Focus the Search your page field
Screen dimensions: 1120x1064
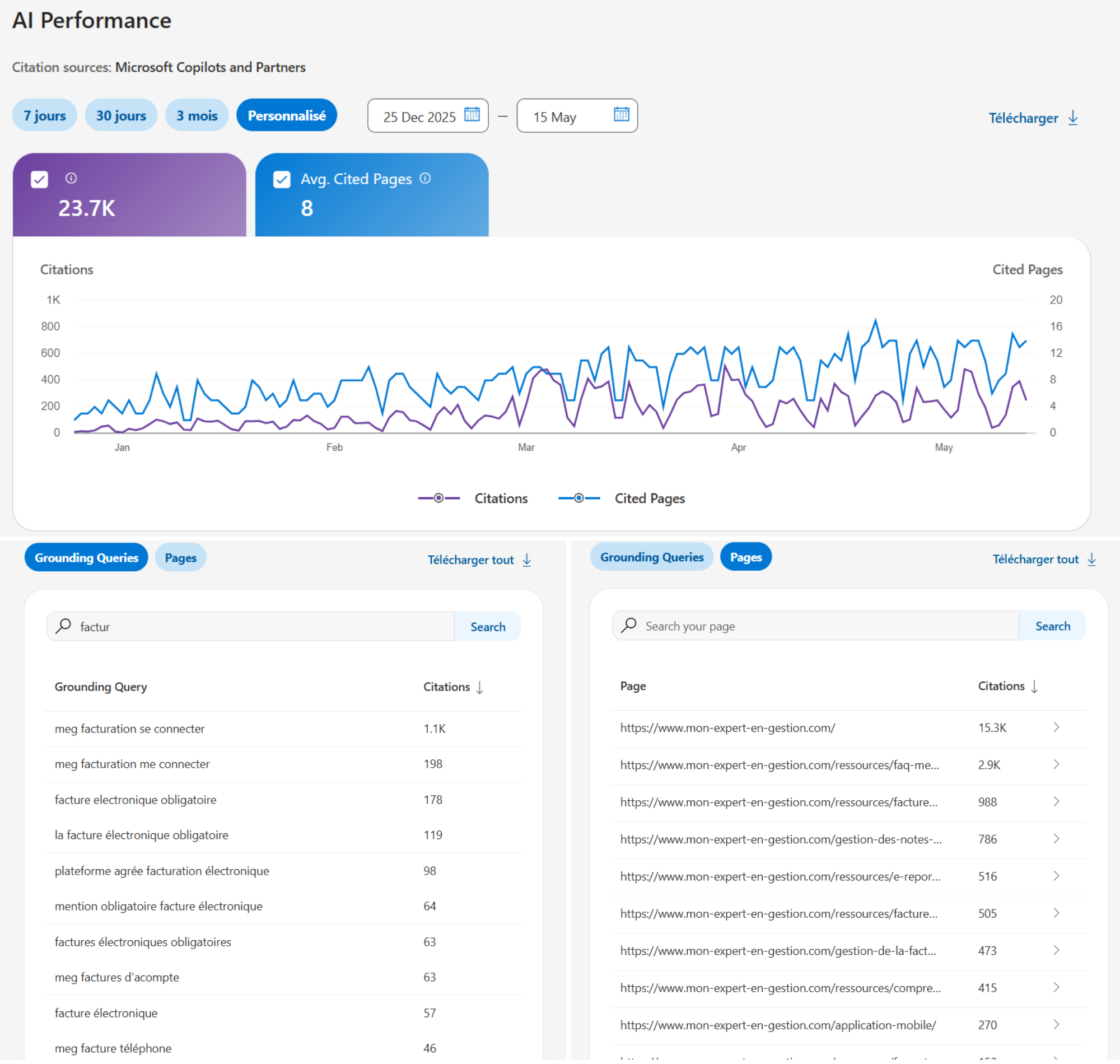point(815,626)
